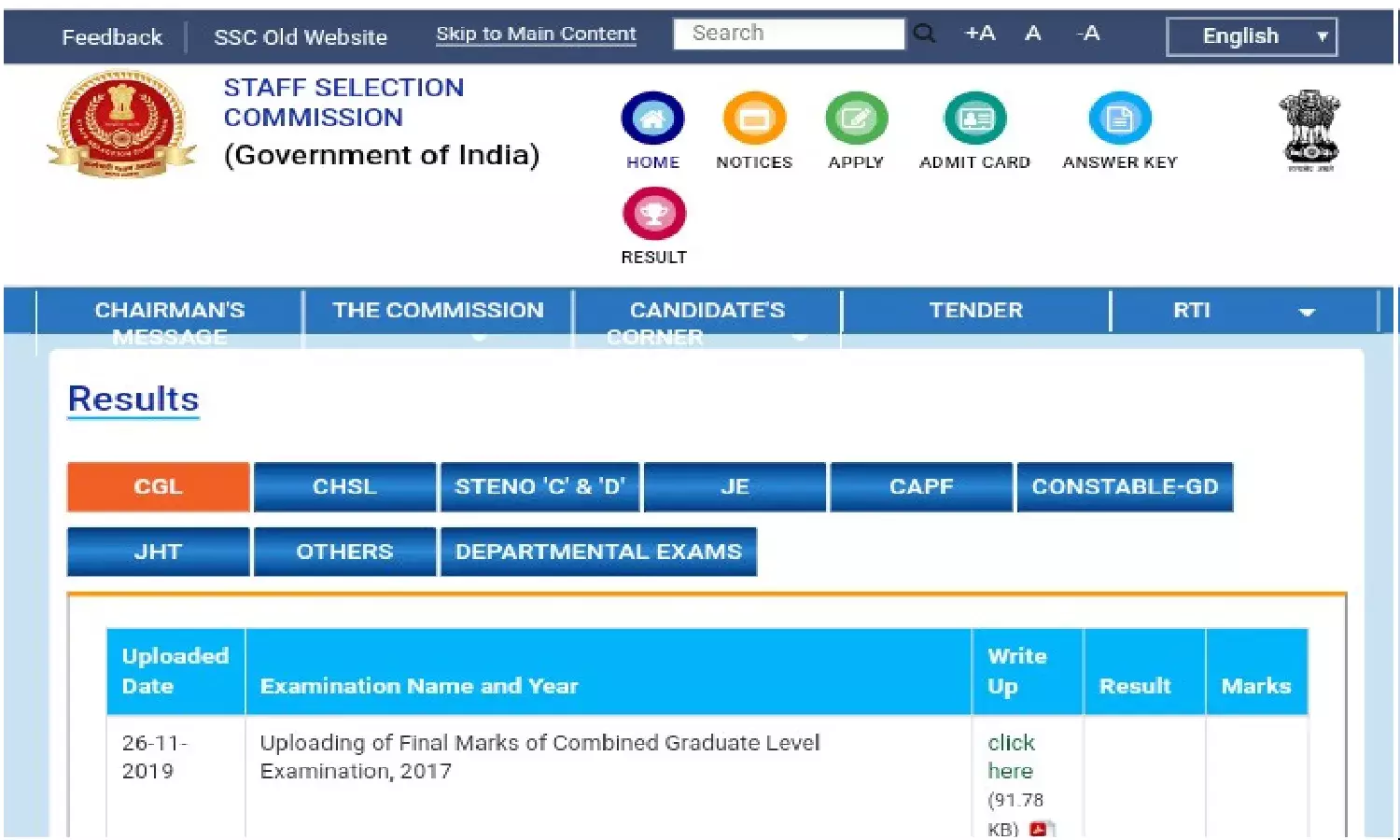Reset font size with A

pyautogui.click(x=1032, y=34)
